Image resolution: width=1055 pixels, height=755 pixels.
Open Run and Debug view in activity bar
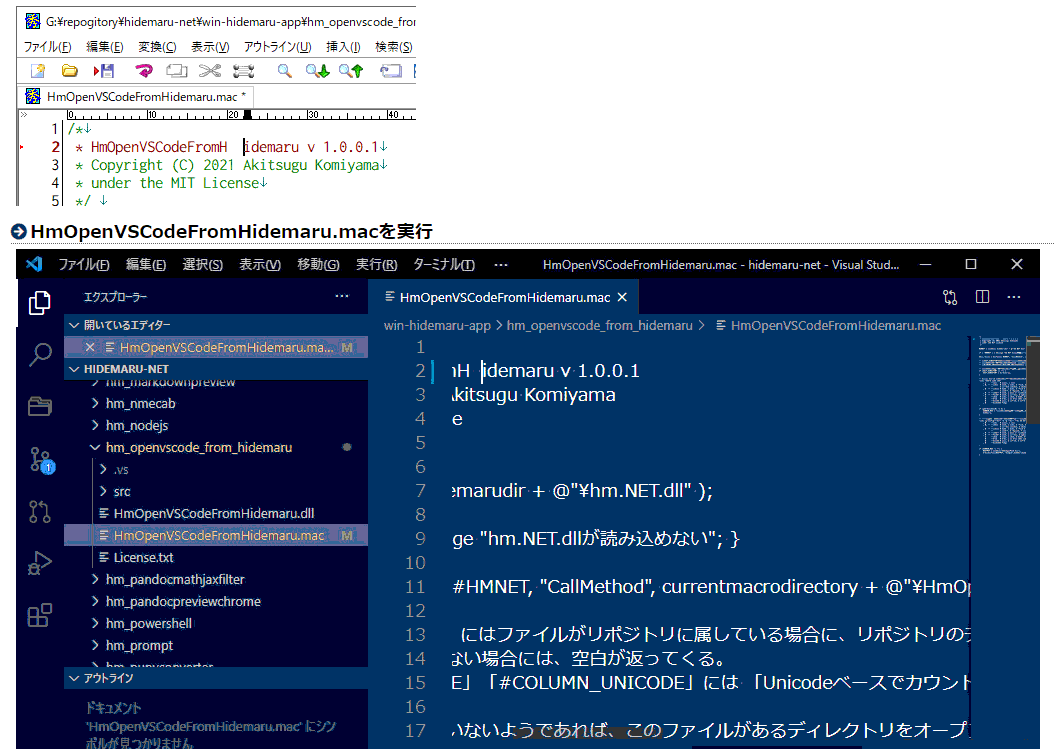[x=40, y=563]
